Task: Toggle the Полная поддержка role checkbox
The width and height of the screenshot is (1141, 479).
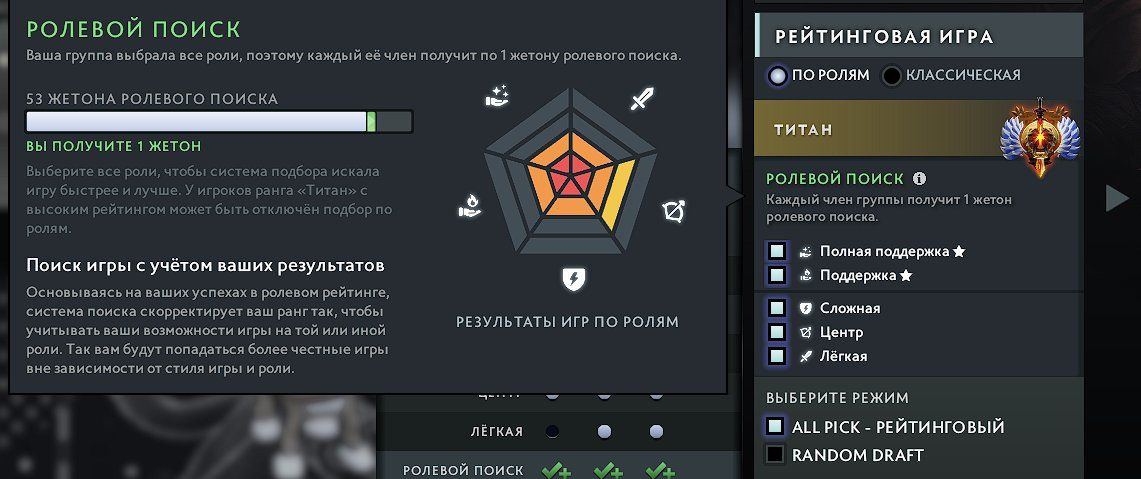Action: point(776,251)
